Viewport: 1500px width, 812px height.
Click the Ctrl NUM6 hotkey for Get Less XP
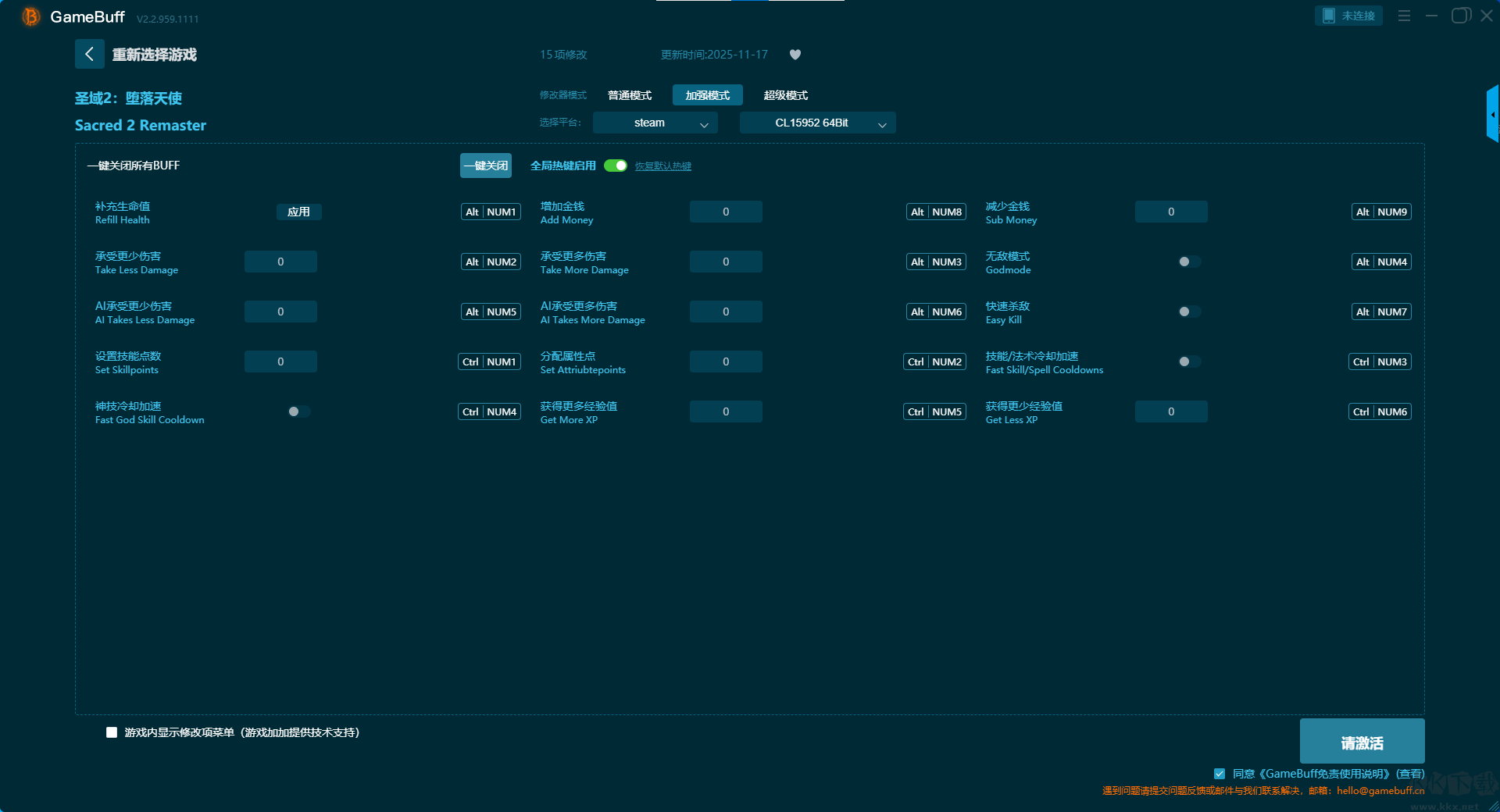coord(1380,411)
